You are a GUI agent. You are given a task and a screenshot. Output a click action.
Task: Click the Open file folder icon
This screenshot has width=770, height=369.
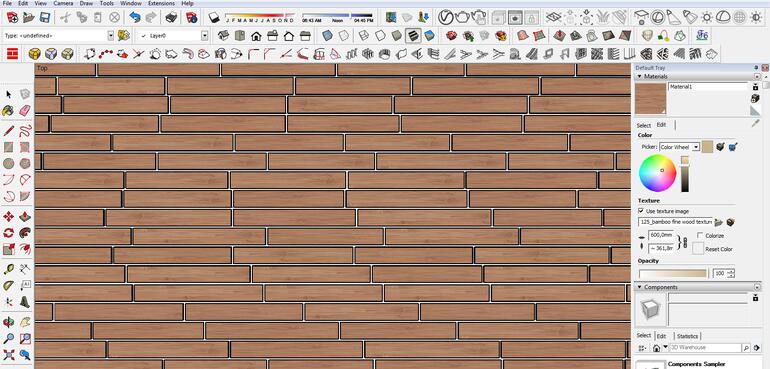[28, 18]
